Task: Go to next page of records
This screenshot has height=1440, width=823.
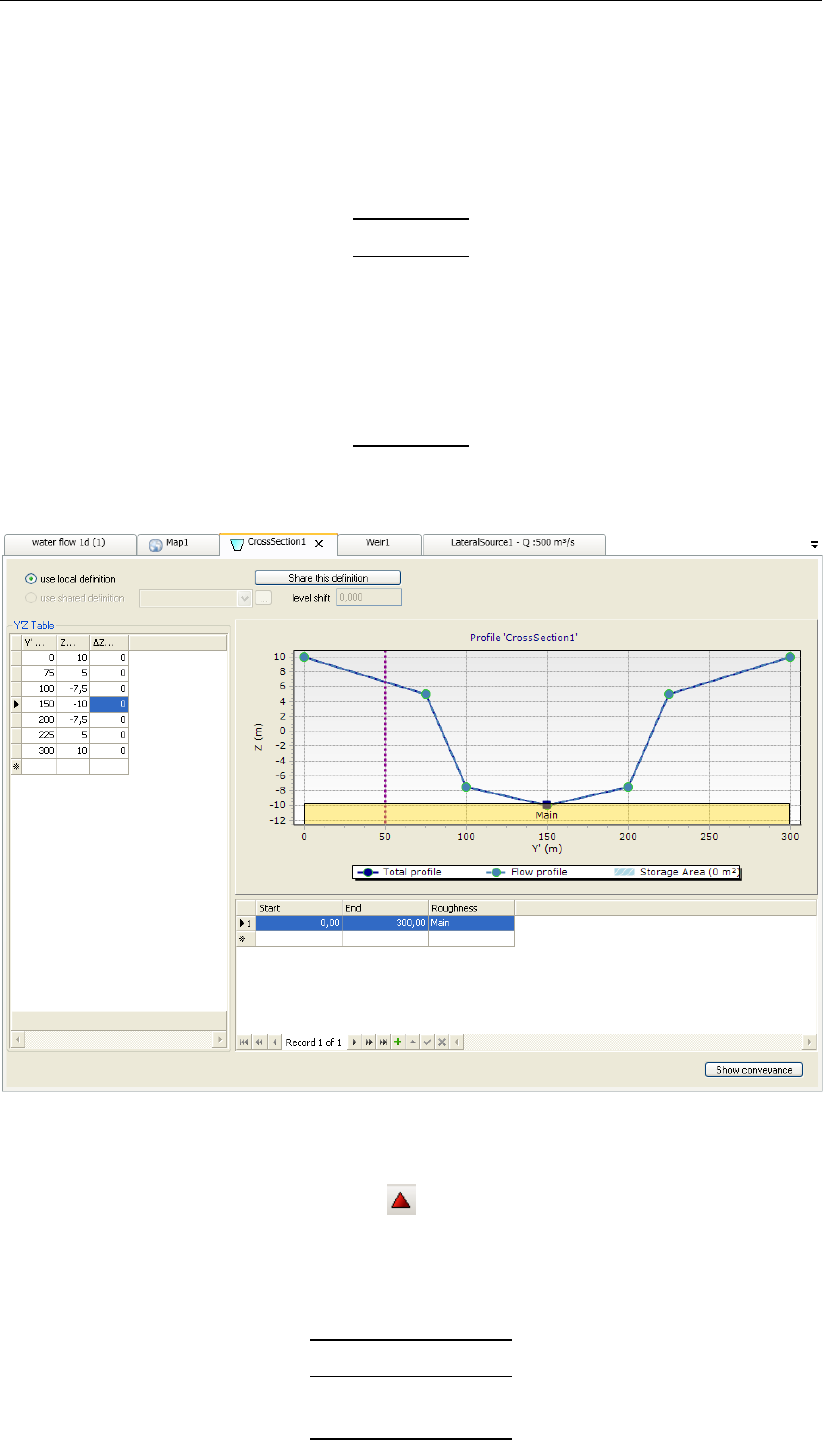Action: coord(369,1042)
